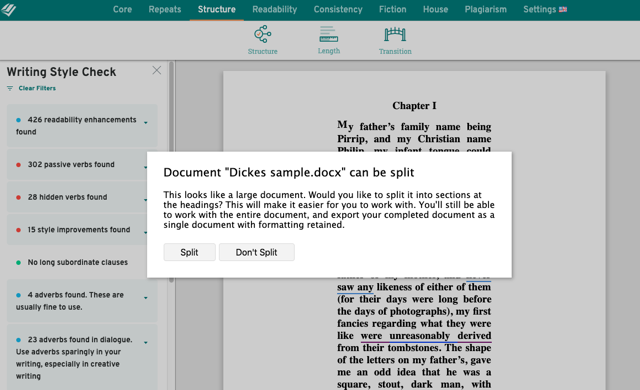640x390 pixels.
Task: Open the sentence Length report icon
Action: coord(329,34)
